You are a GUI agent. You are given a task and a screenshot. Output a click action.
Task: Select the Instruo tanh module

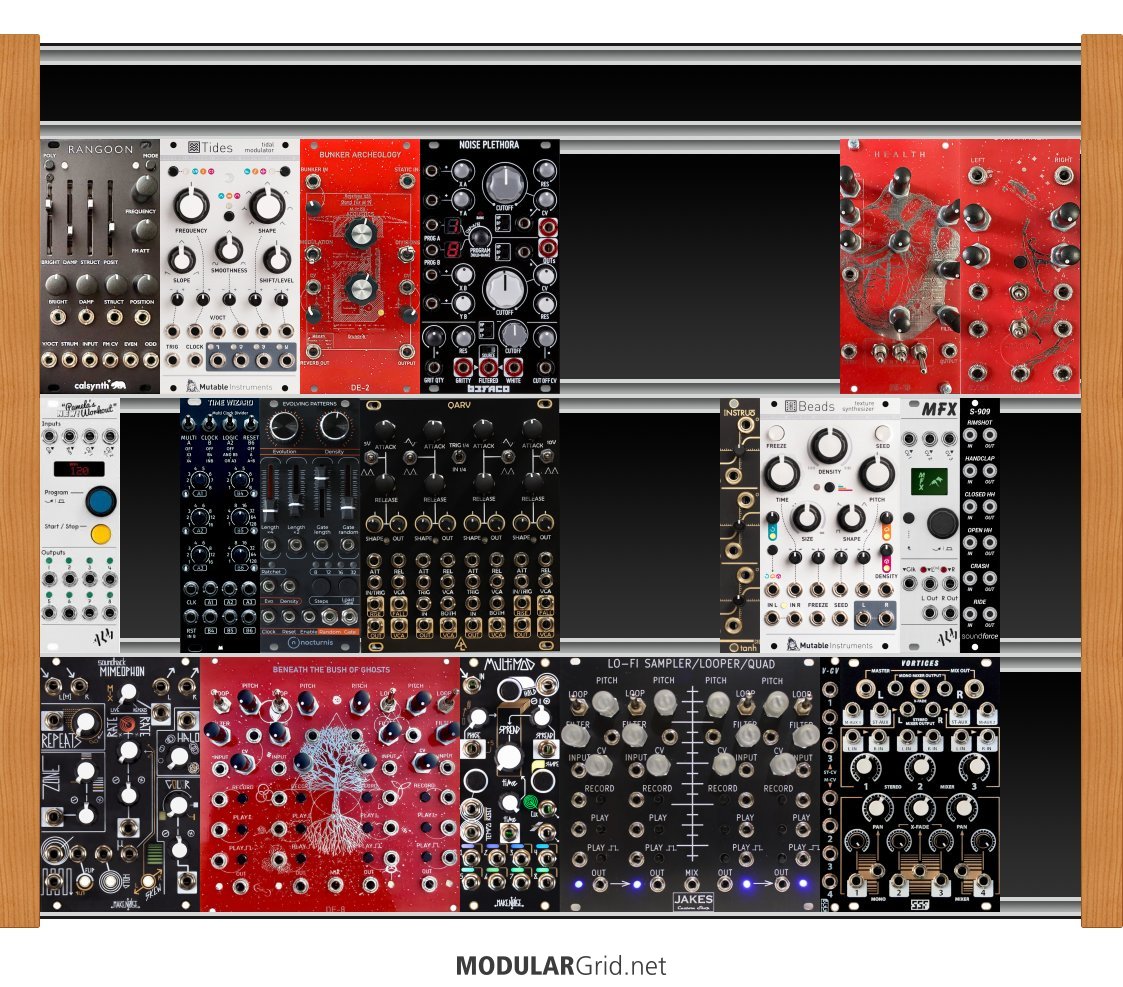point(740,525)
